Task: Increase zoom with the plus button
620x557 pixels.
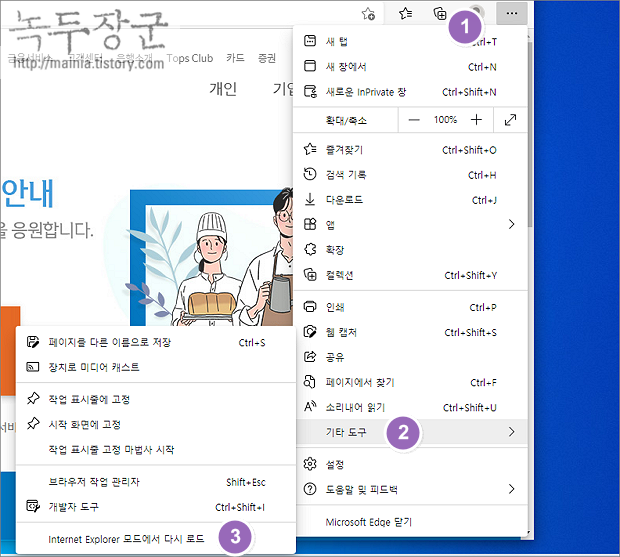Action: [476, 119]
